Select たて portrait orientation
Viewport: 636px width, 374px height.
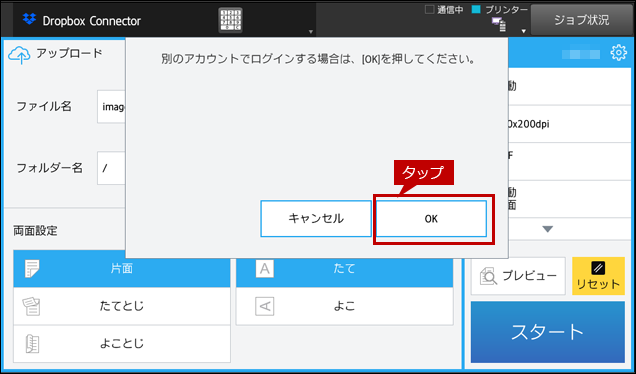pyautogui.click(x=344, y=269)
